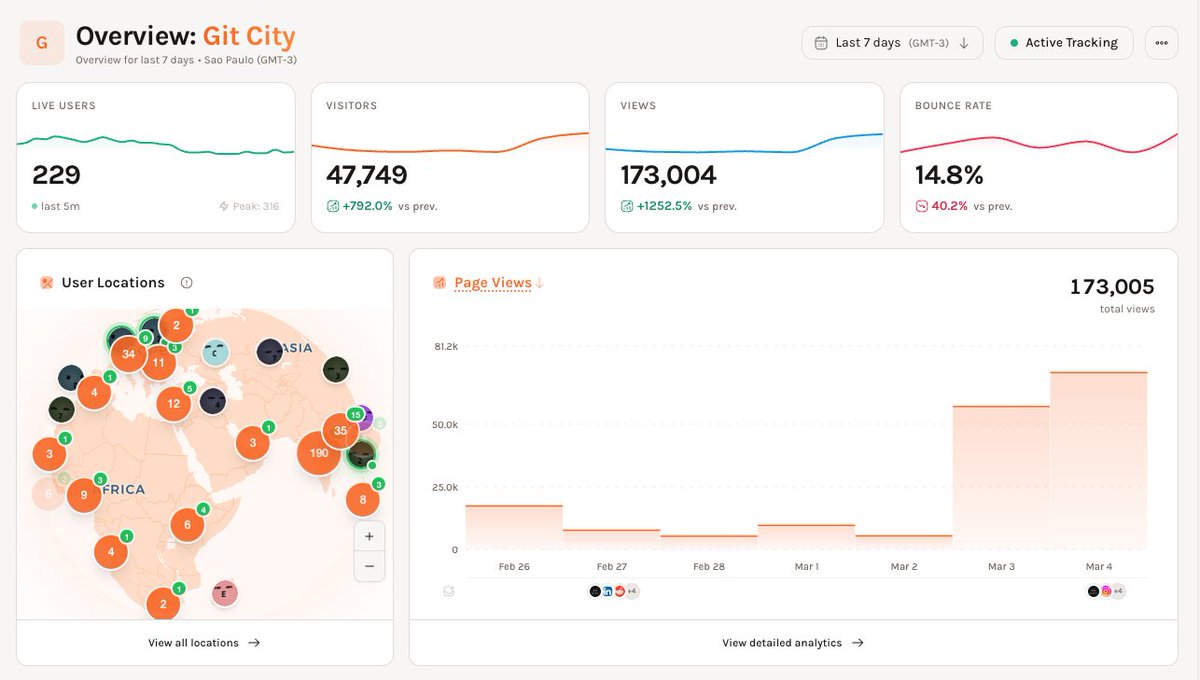Click the trend icon next to +1252.5%

(x=627, y=206)
